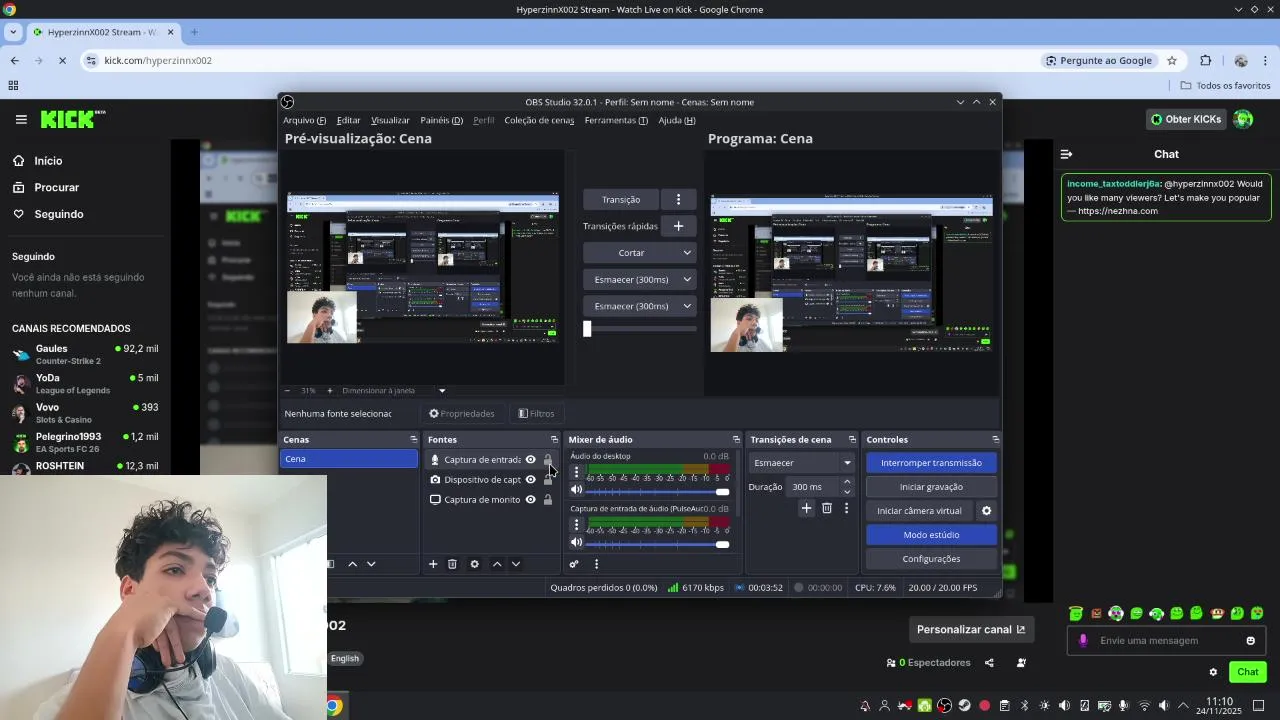Open the Coleção de cenas menu
1280x720 pixels.
click(x=539, y=120)
